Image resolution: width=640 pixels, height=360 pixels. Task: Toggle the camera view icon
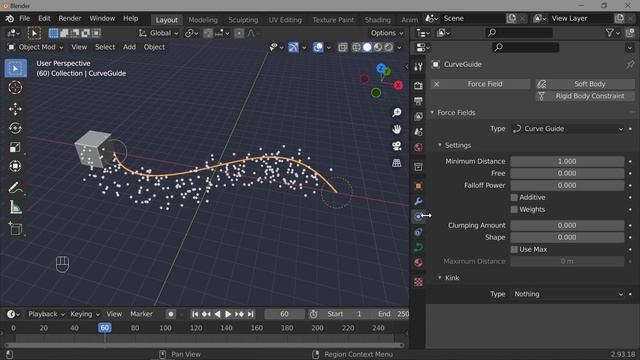coord(396,146)
